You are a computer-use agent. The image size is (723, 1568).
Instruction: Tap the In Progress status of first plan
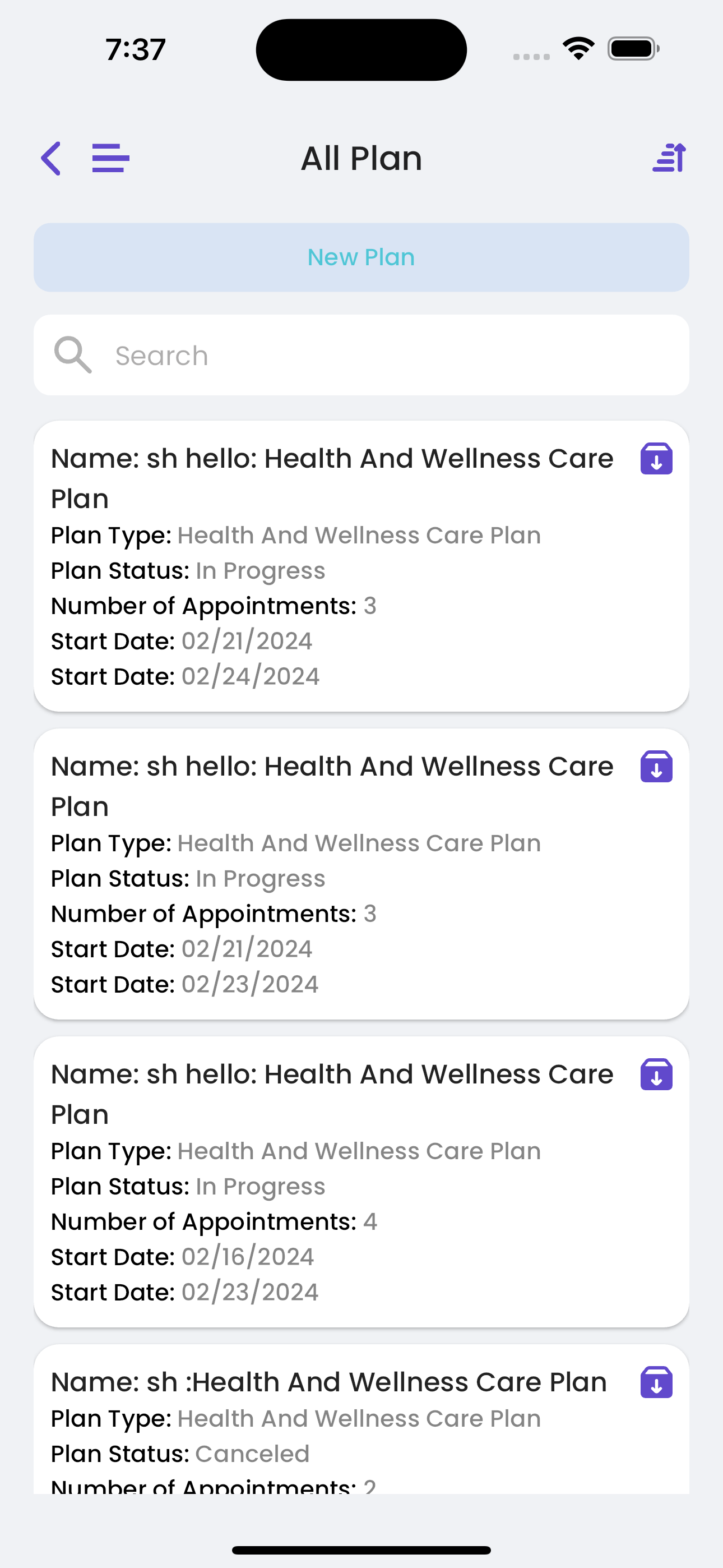(x=261, y=571)
